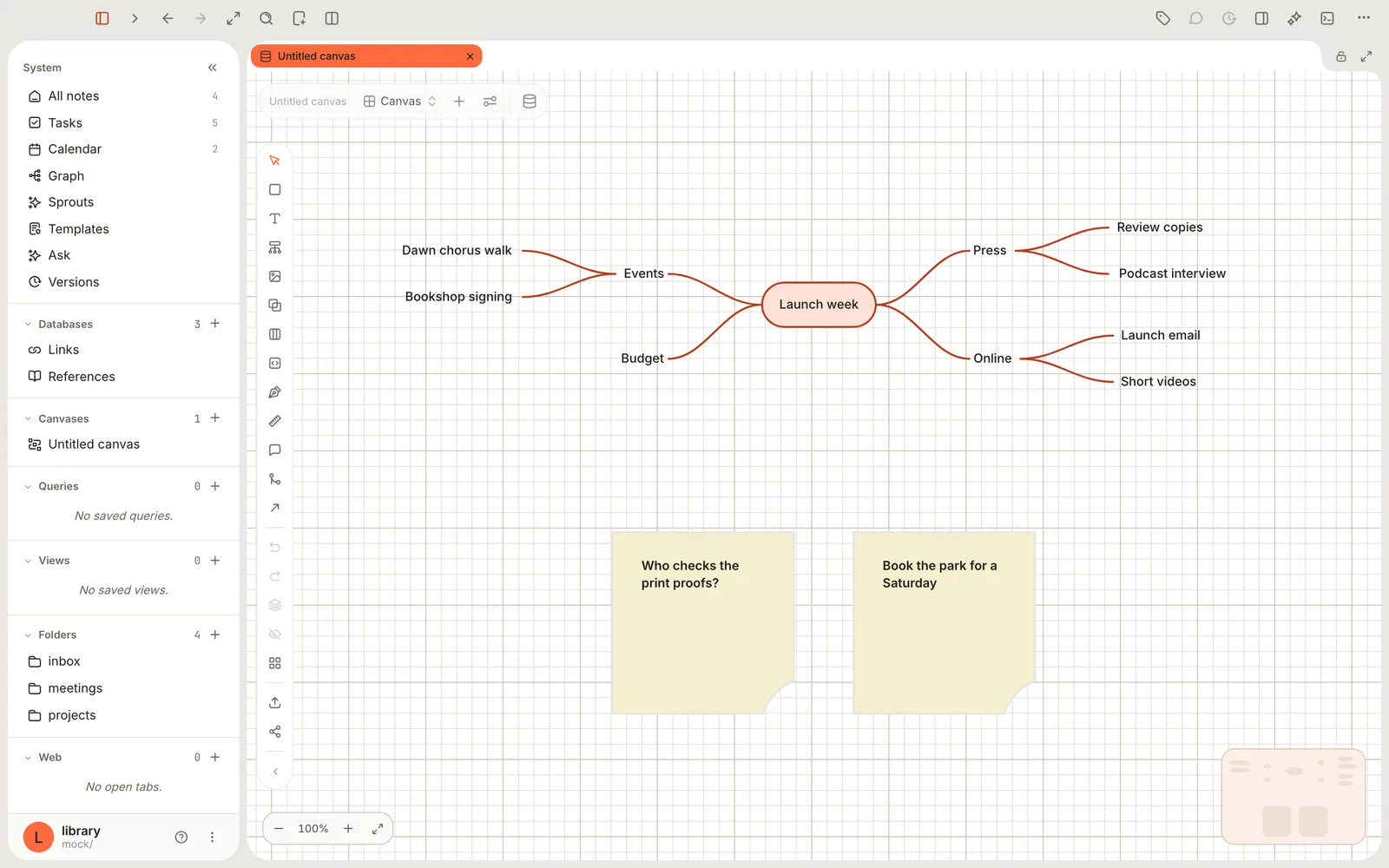The height and width of the screenshot is (868, 1389).
Task: Pick the ruler measure tool
Action: click(x=275, y=421)
